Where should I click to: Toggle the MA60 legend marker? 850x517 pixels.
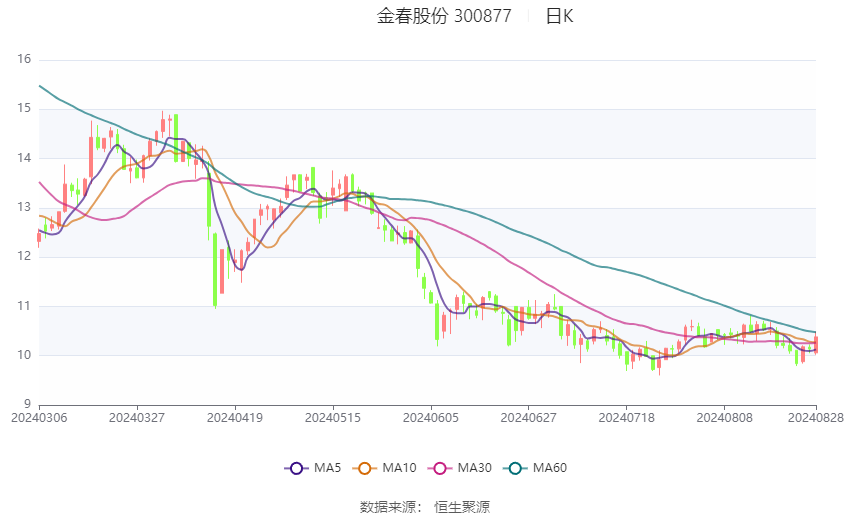click(515, 468)
